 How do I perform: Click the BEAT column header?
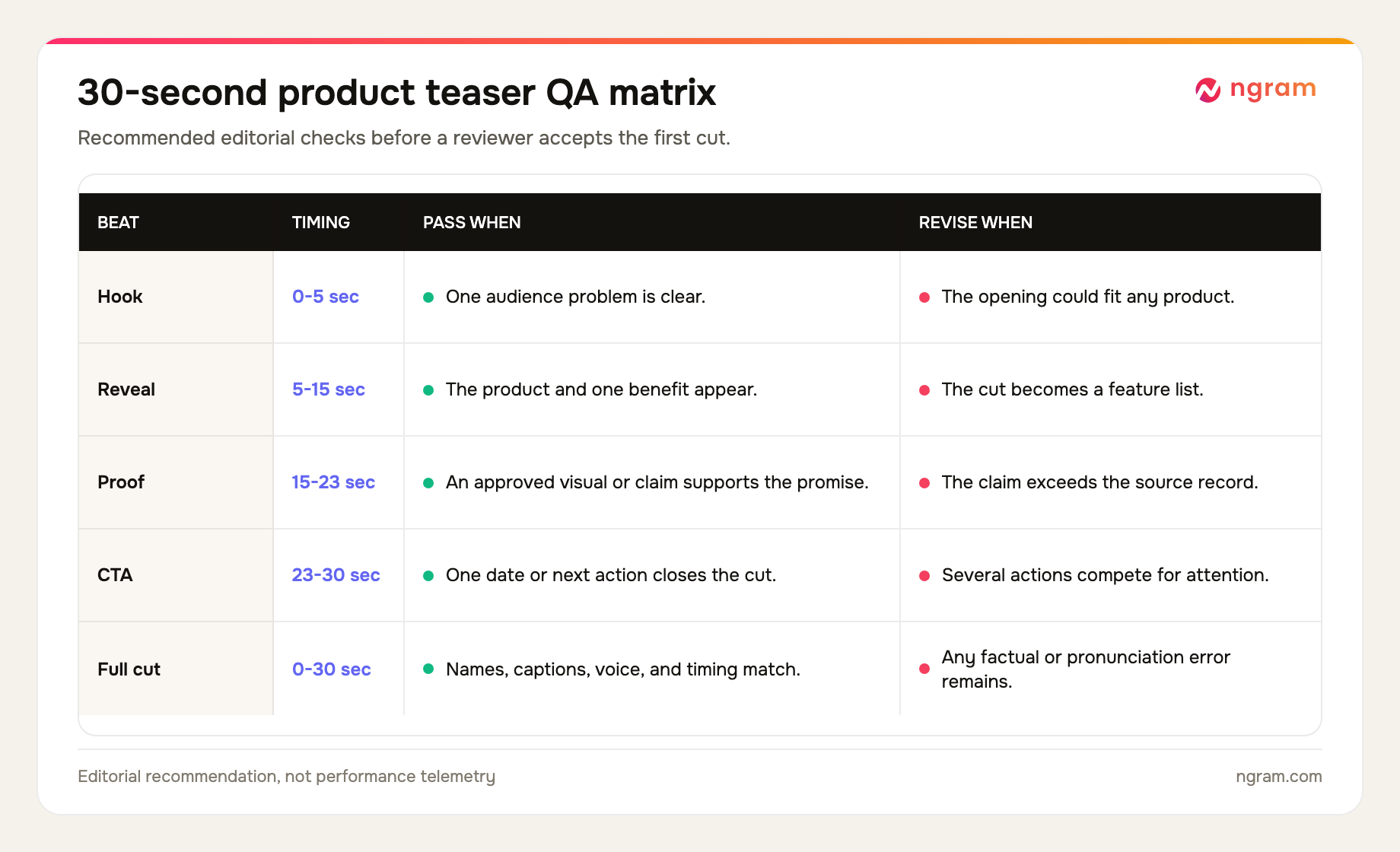click(118, 222)
